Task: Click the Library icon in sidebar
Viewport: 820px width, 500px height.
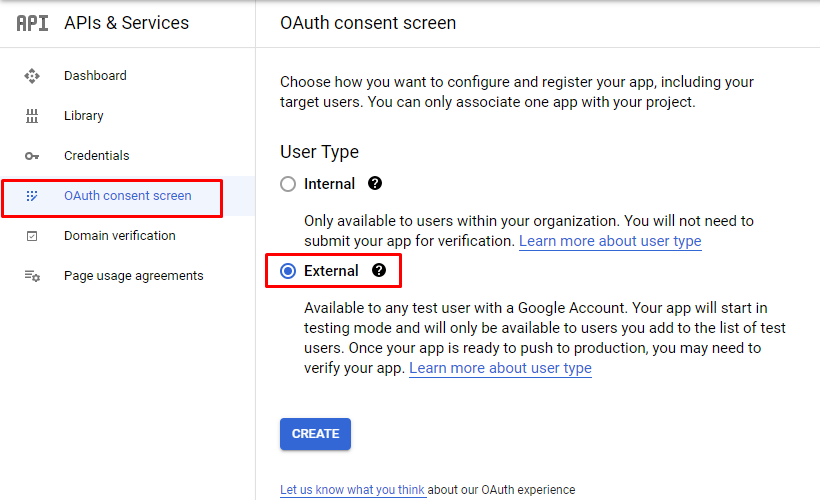Action: point(32,116)
